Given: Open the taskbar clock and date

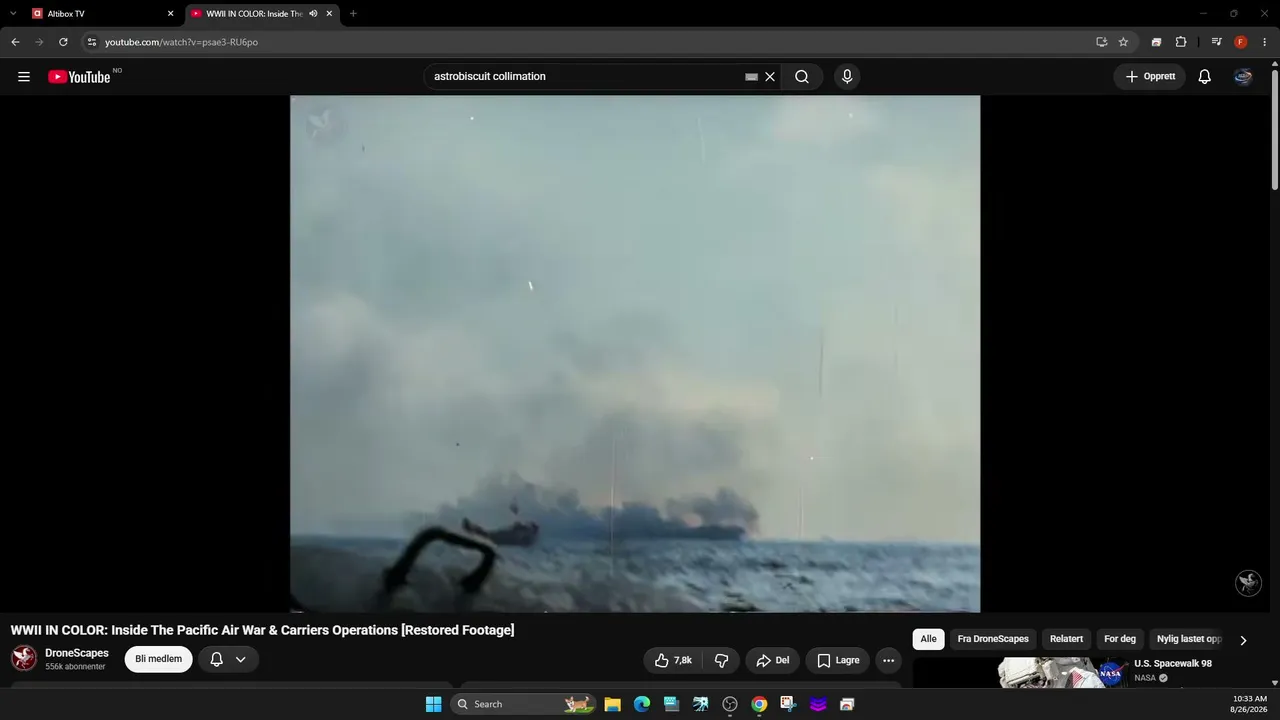Looking at the screenshot, I should click(1249, 704).
